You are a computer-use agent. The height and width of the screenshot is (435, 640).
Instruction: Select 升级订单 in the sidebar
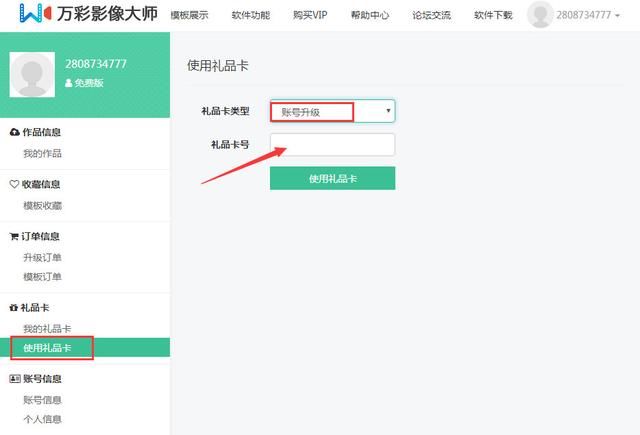(x=42, y=257)
